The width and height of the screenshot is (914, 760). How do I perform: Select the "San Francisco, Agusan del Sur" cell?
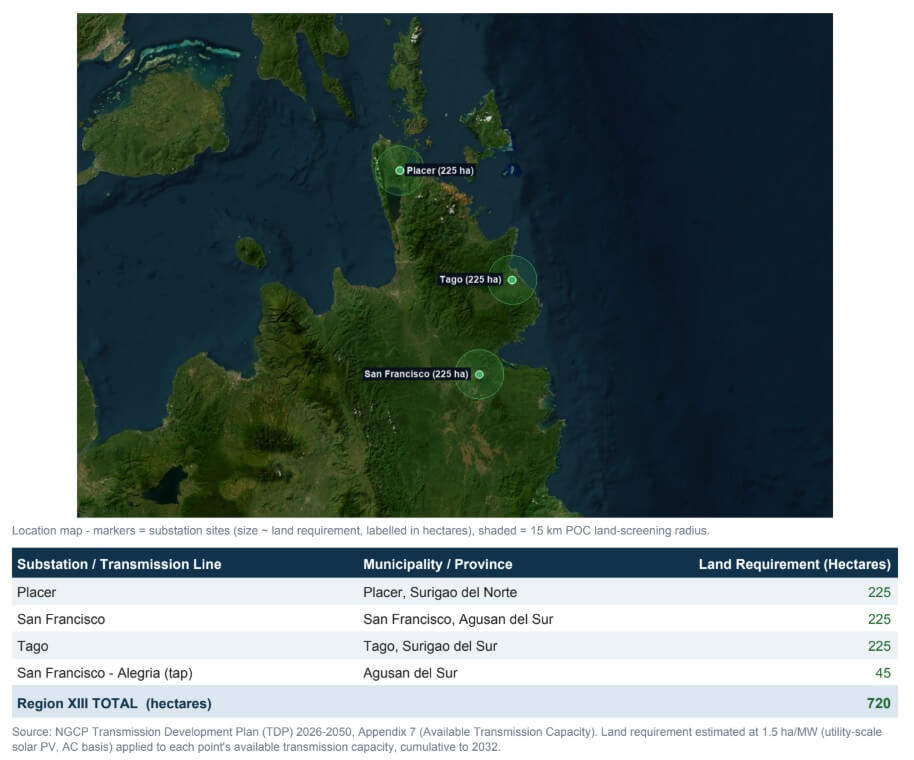[458, 619]
